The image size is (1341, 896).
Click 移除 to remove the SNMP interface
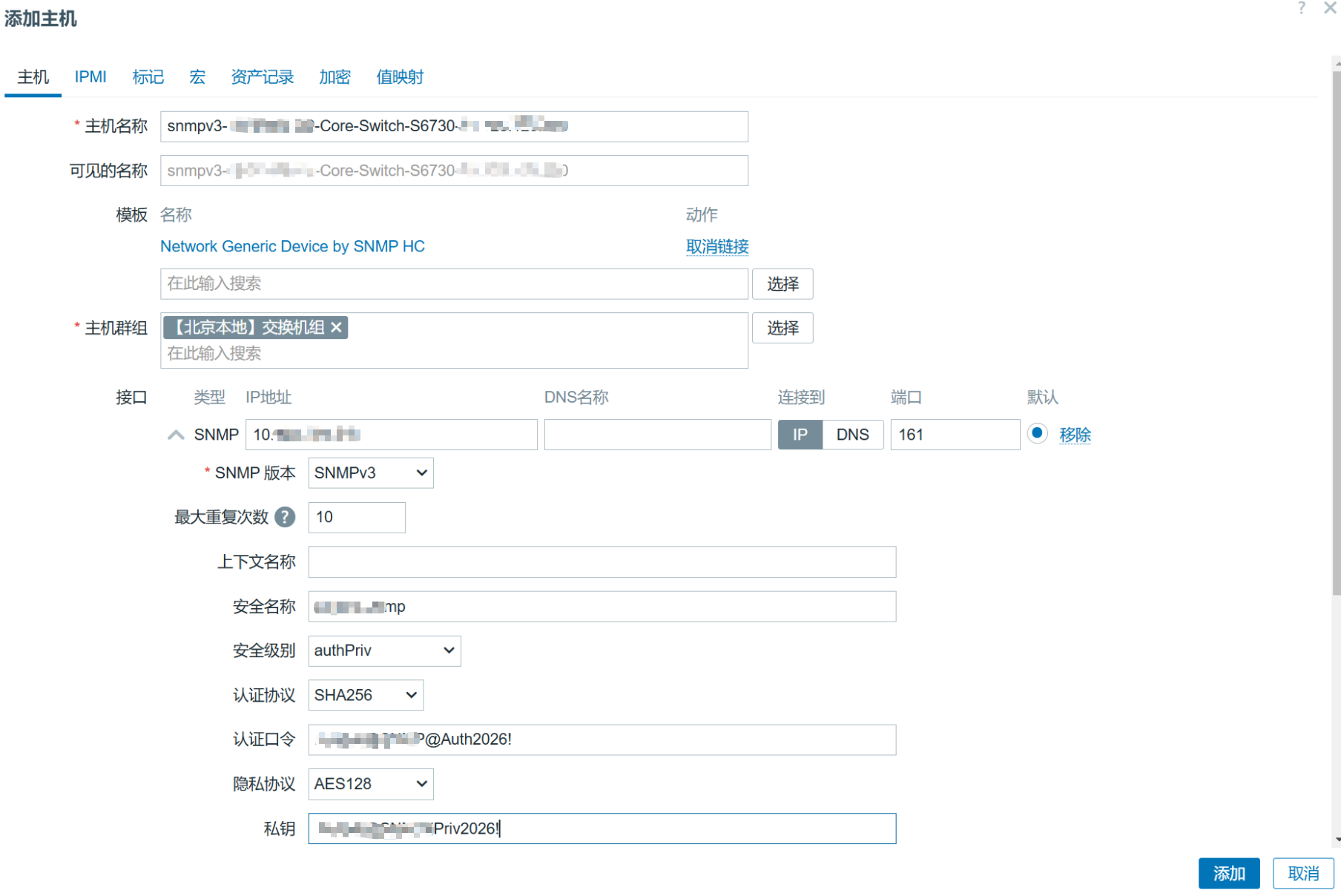pyautogui.click(x=1075, y=435)
